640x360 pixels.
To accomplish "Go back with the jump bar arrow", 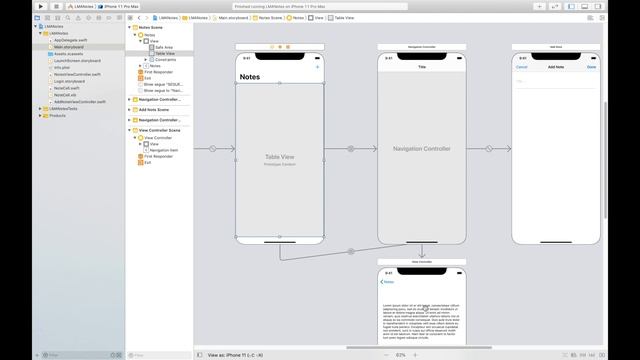I will coord(139,18).
